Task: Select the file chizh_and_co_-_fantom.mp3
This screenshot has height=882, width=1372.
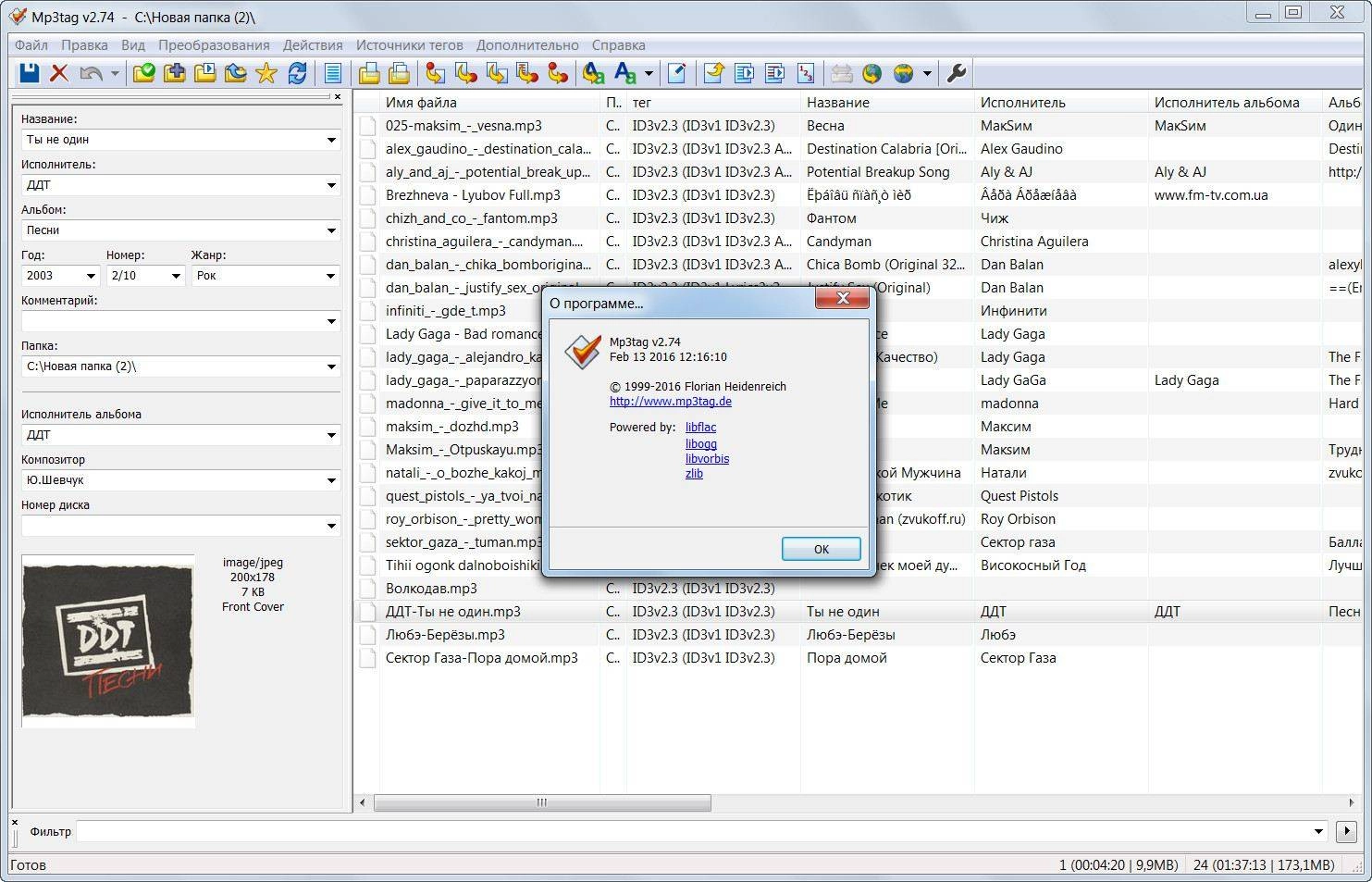Action: (471, 218)
